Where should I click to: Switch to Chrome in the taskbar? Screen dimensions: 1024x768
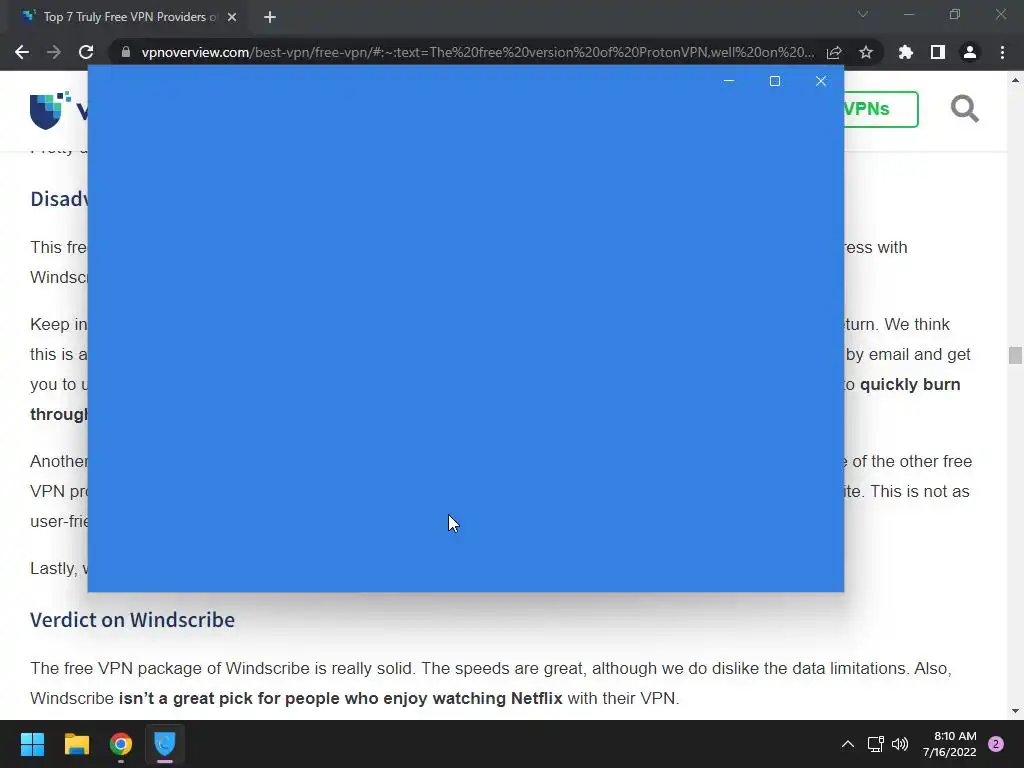coord(121,744)
